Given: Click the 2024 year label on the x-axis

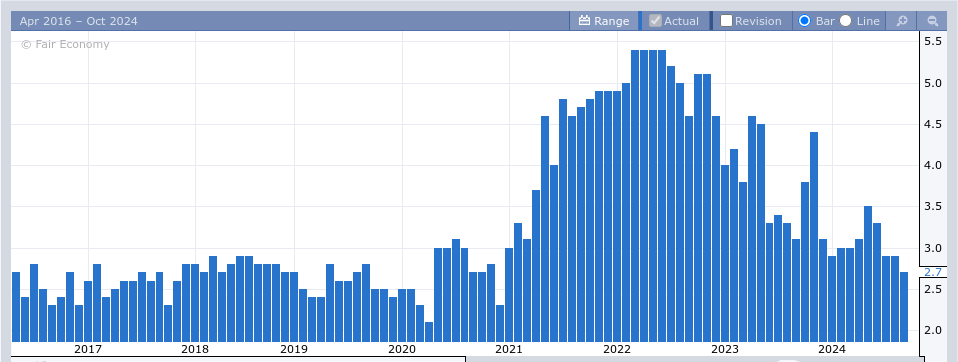Looking at the screenshot, I should [x=832, y=349].
